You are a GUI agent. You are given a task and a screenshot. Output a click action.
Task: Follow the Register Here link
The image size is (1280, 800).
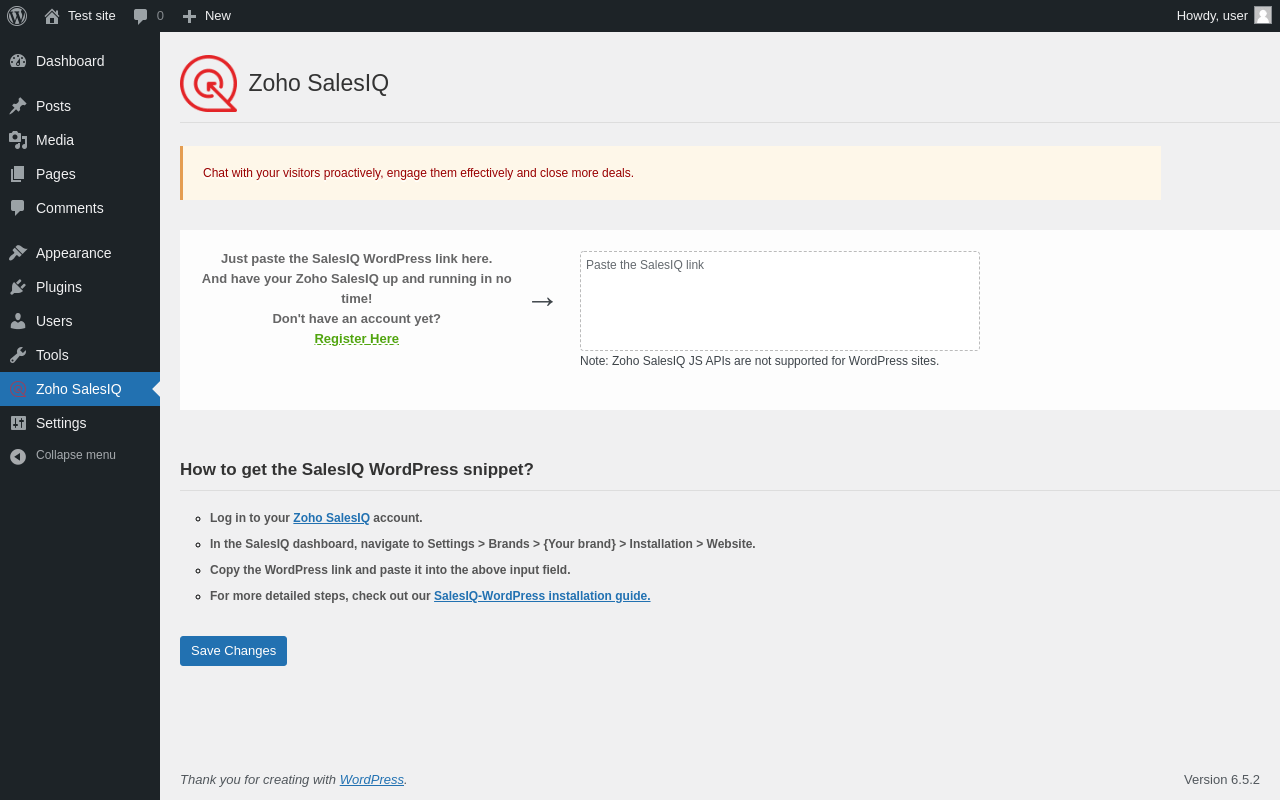357,339
